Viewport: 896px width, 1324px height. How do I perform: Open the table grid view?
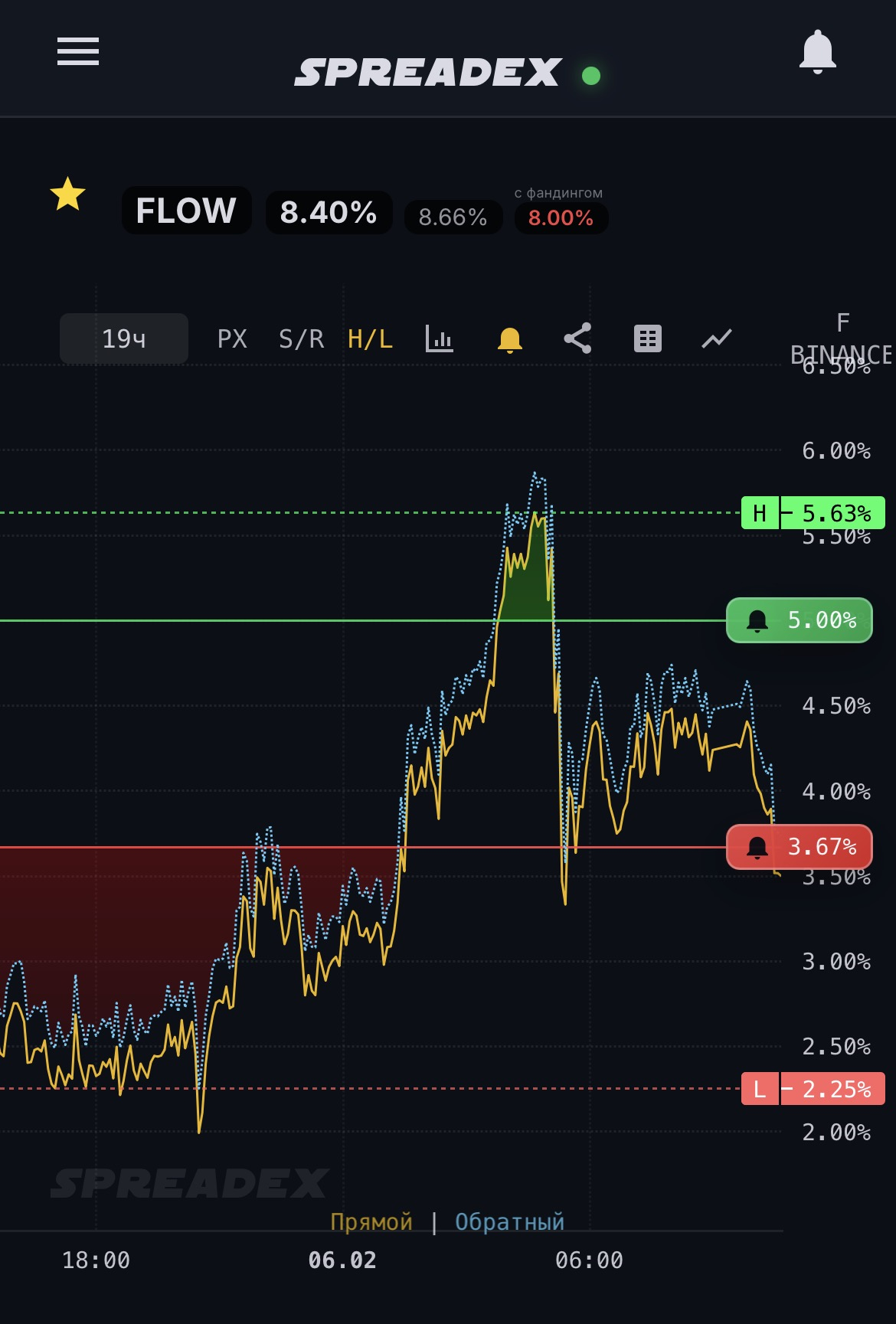point(648,338)
